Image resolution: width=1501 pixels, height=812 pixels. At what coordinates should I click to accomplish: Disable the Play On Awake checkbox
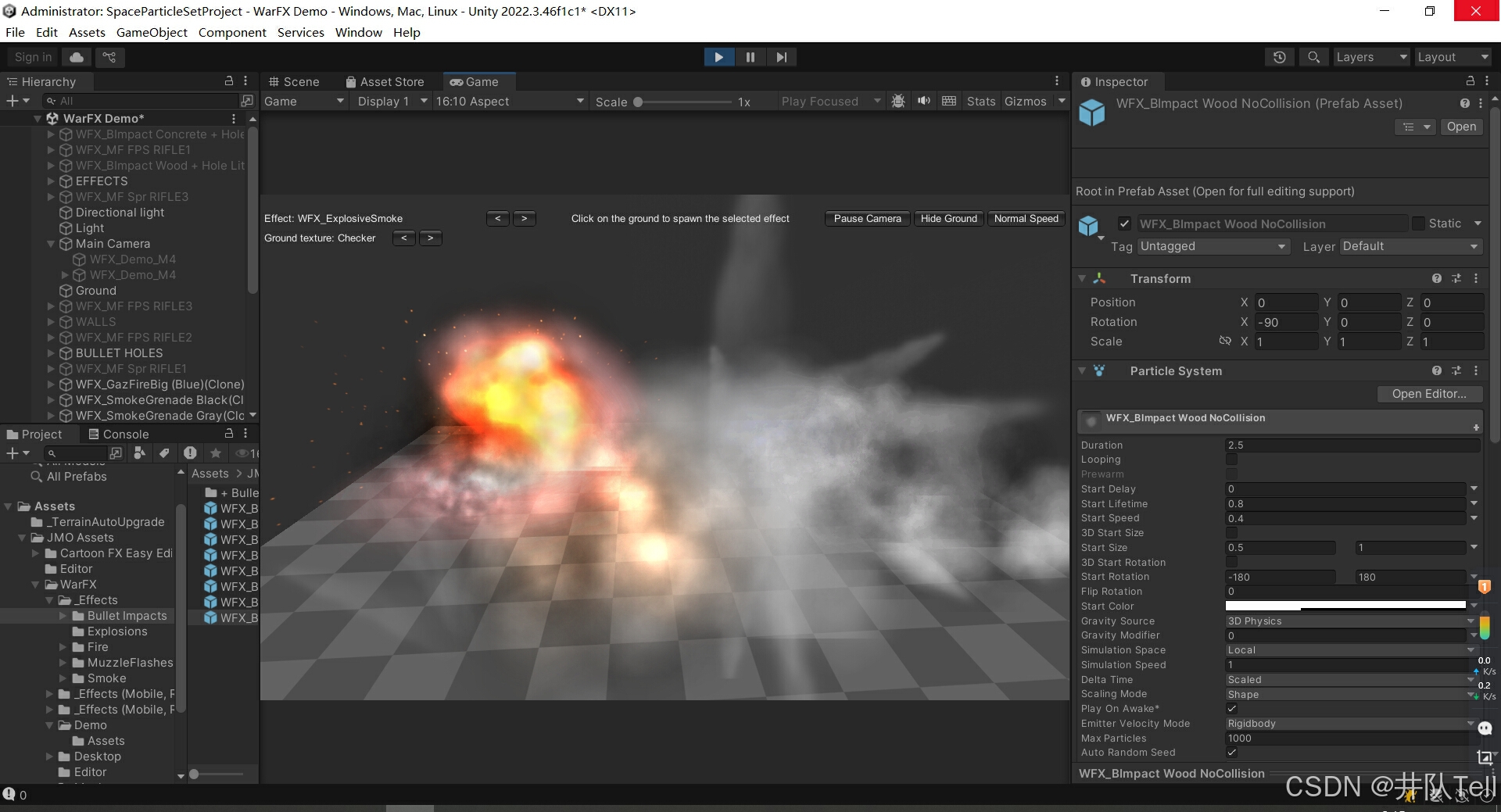pos(1231,709)
